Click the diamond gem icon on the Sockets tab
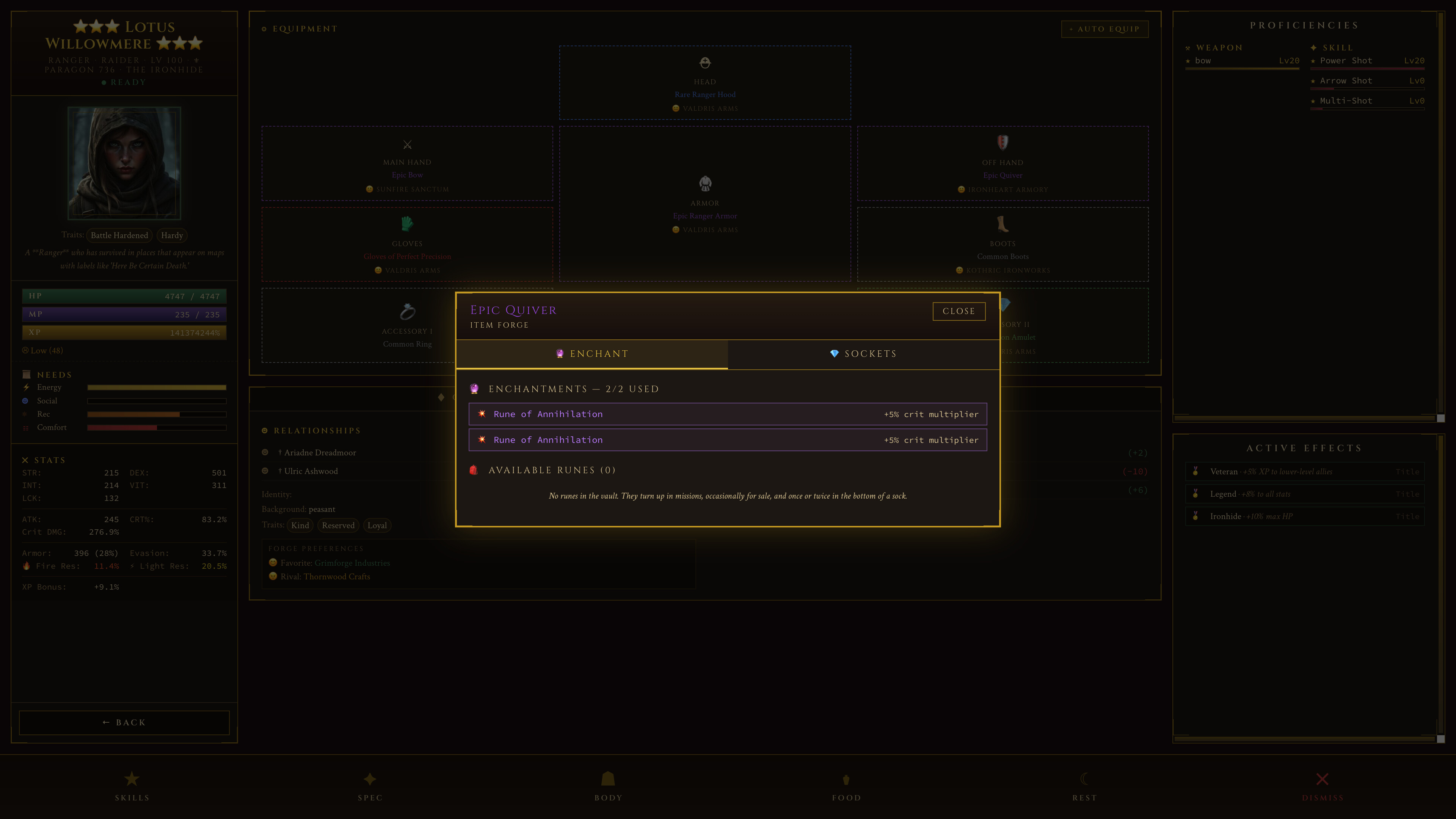The height and width of the screenshot is (819, 1456). click(834, 354)
